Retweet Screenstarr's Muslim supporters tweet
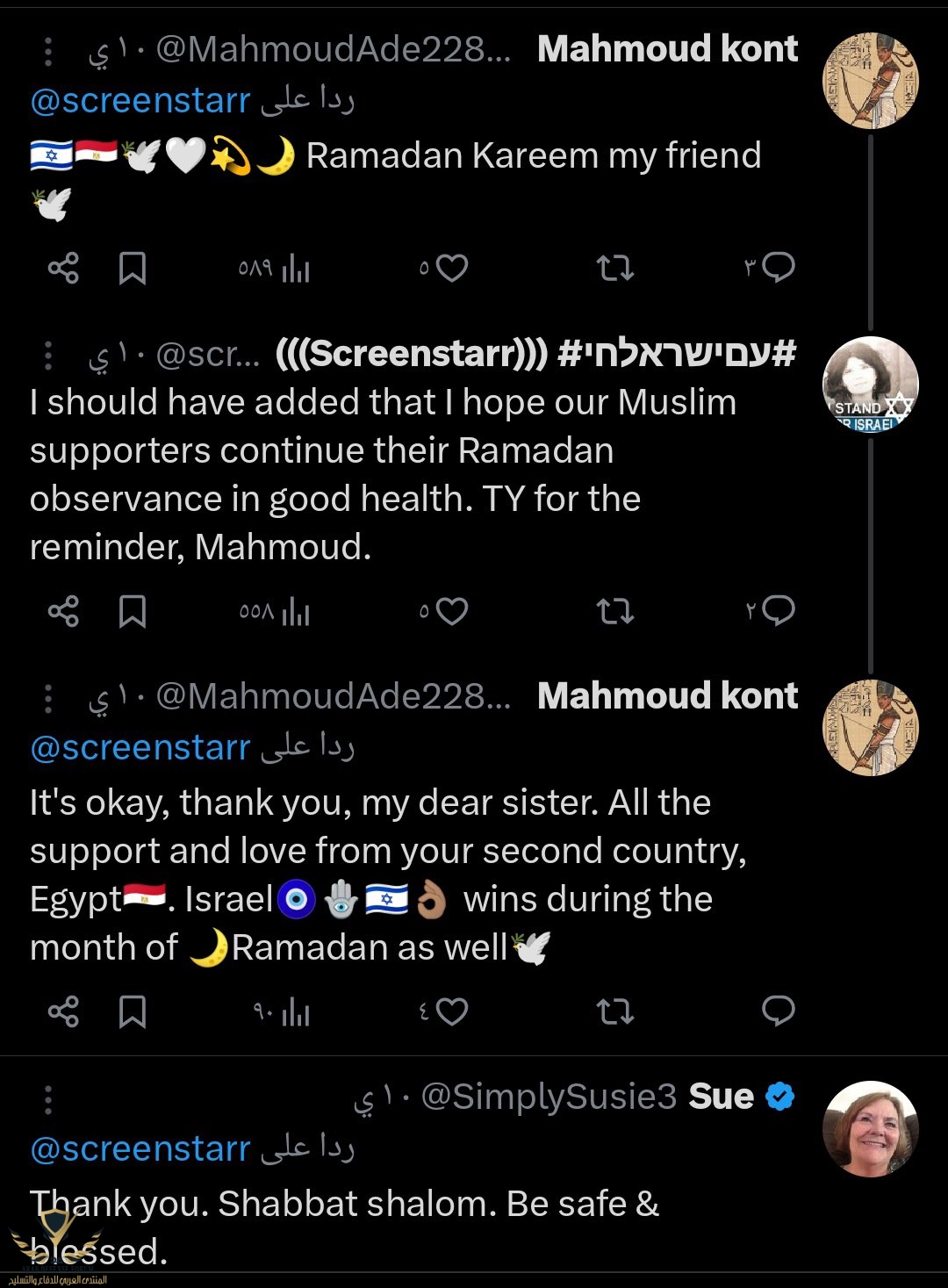 click(614, 611)
